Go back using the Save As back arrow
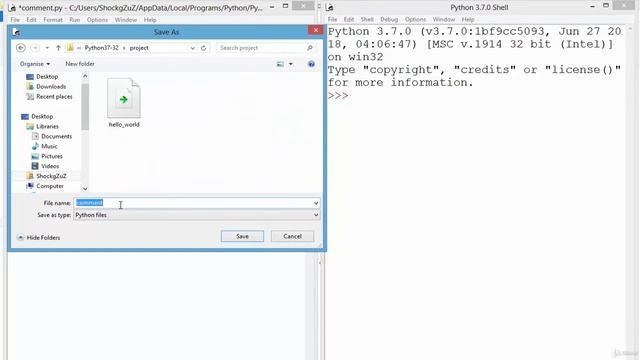 20,48
